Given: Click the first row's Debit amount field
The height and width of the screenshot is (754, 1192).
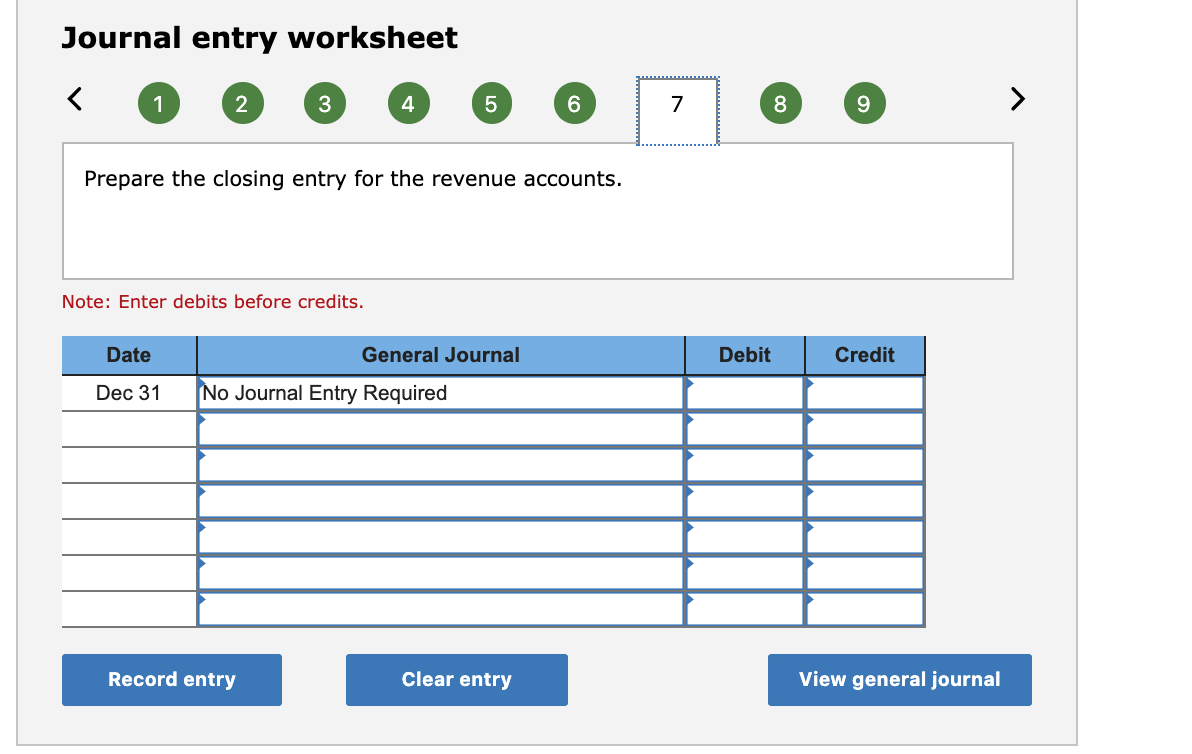Looking at the screenshot, I should (744, 392).
